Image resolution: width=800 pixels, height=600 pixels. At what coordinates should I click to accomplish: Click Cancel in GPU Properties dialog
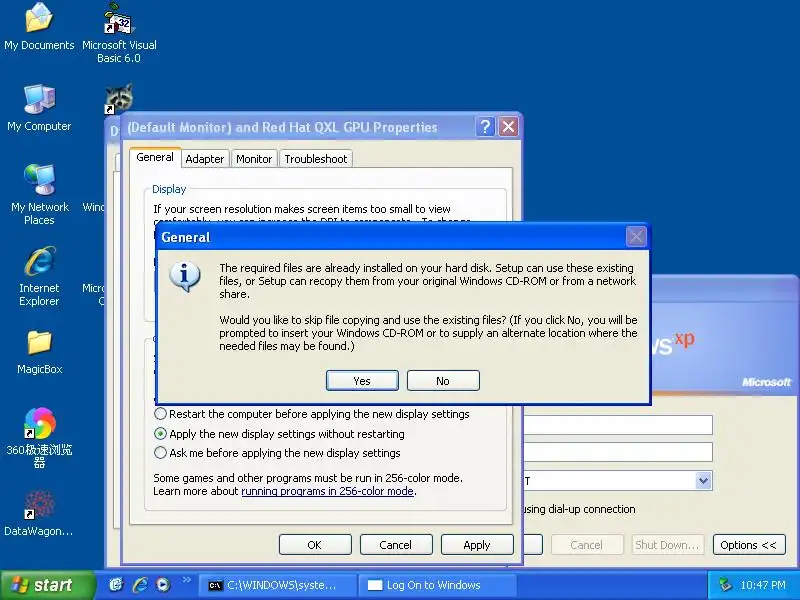click(395, 544)
